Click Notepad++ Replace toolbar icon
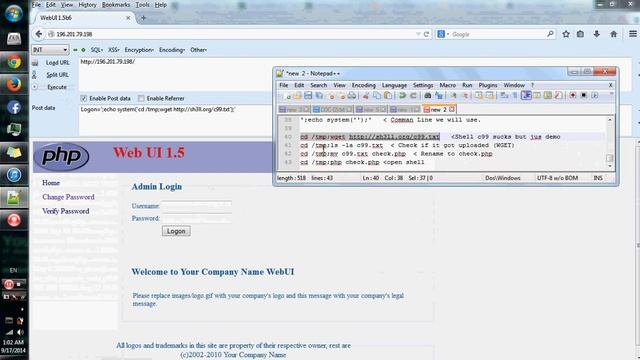The image size is (640, 360). (439, 96)
